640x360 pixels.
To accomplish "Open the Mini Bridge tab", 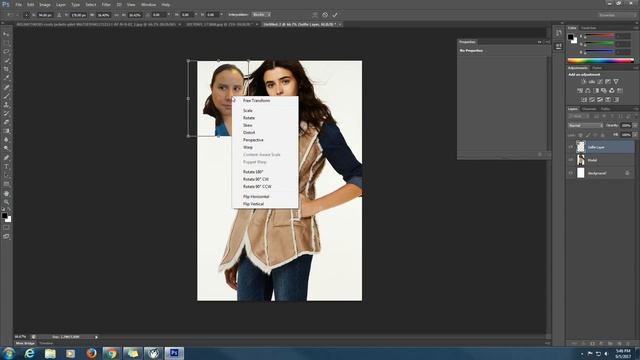I will 25,344.
